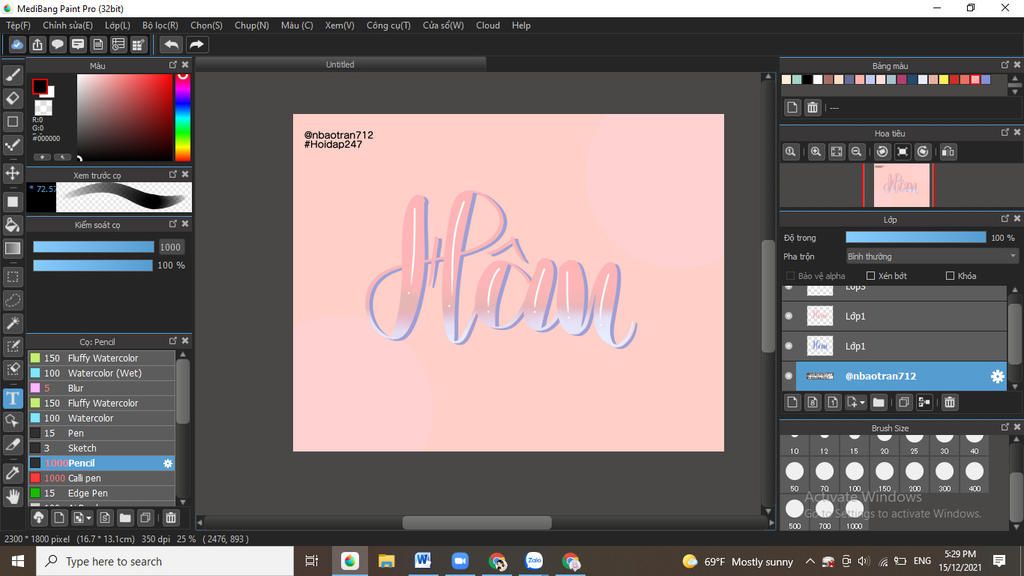This screenshot has height=576, width=1024.
Task: Open Microsoft Word from the taskbar
Action: tap(423, 561)
